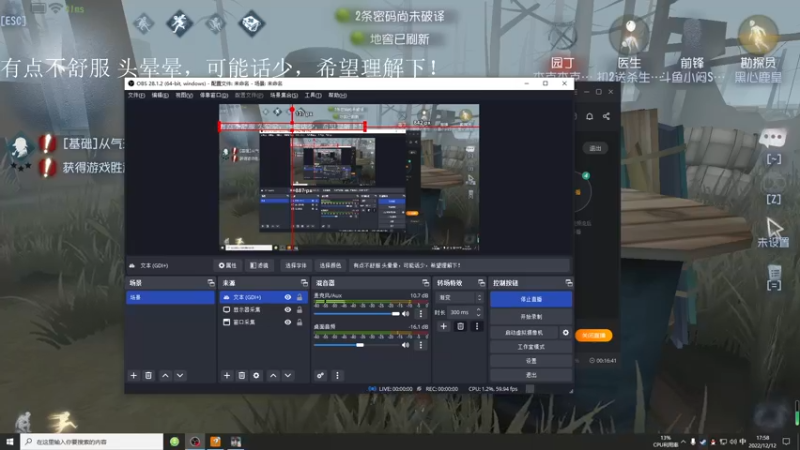Toggle visibility of the 文本 (GDI+) source
The height and width of the screenshot is (450, 800).
[x=288, y=297]
